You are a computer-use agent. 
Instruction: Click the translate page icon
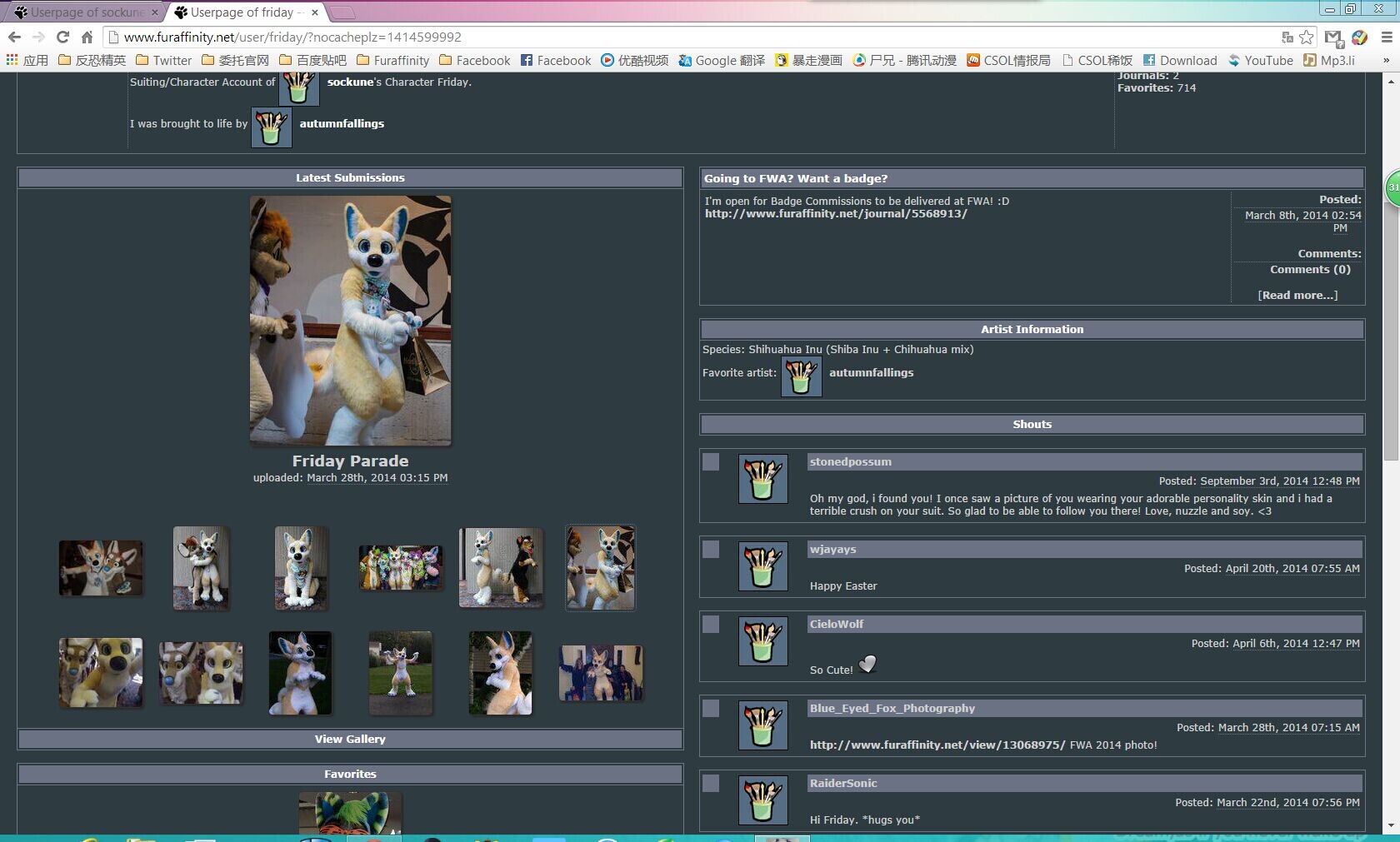click(x=1287, y=37)
